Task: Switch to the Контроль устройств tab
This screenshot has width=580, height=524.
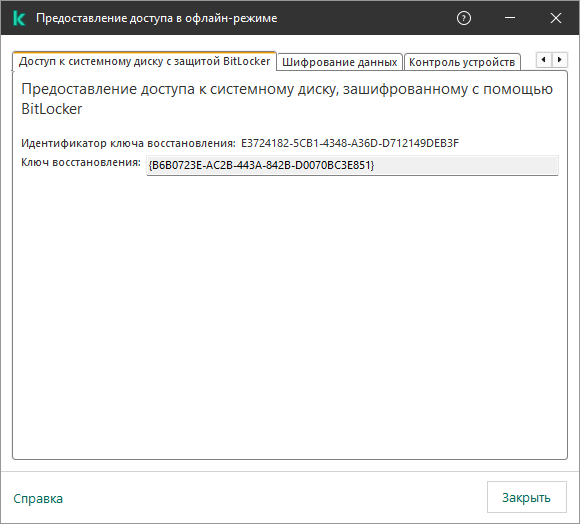Action: [x=462, y=62]
